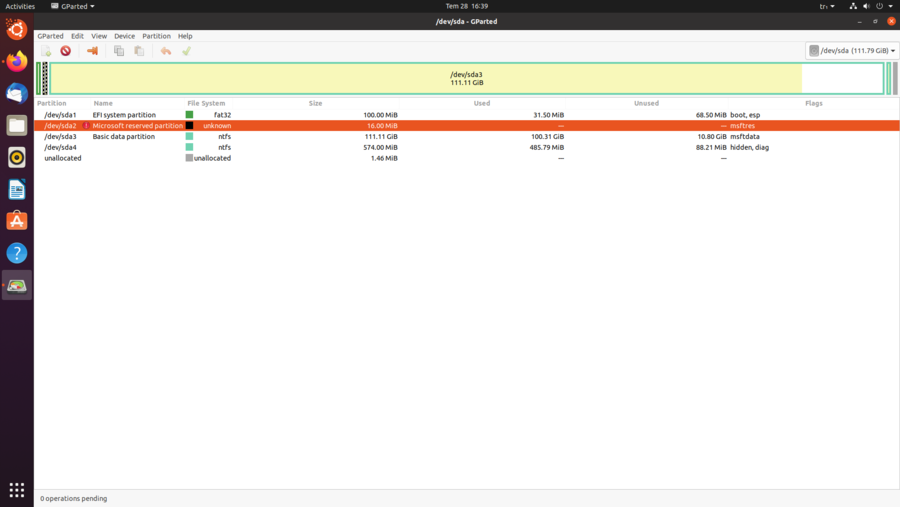Screen dimensions: 900x507
Task: Click the Resize/Move partition toolbar icon
Action: [x=92, y=51]
